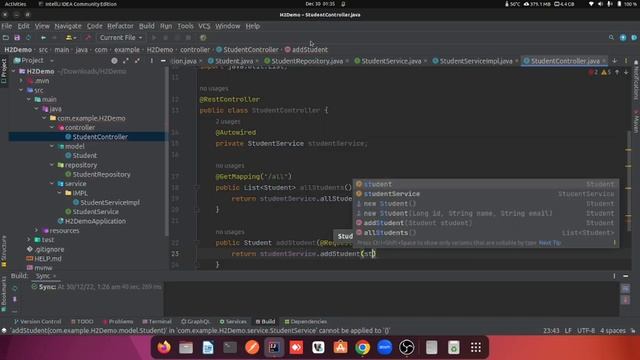Screen dimensions: 640x360
Task: Click the editor tabs list dropdown arrow
Action: coord(615,61)
